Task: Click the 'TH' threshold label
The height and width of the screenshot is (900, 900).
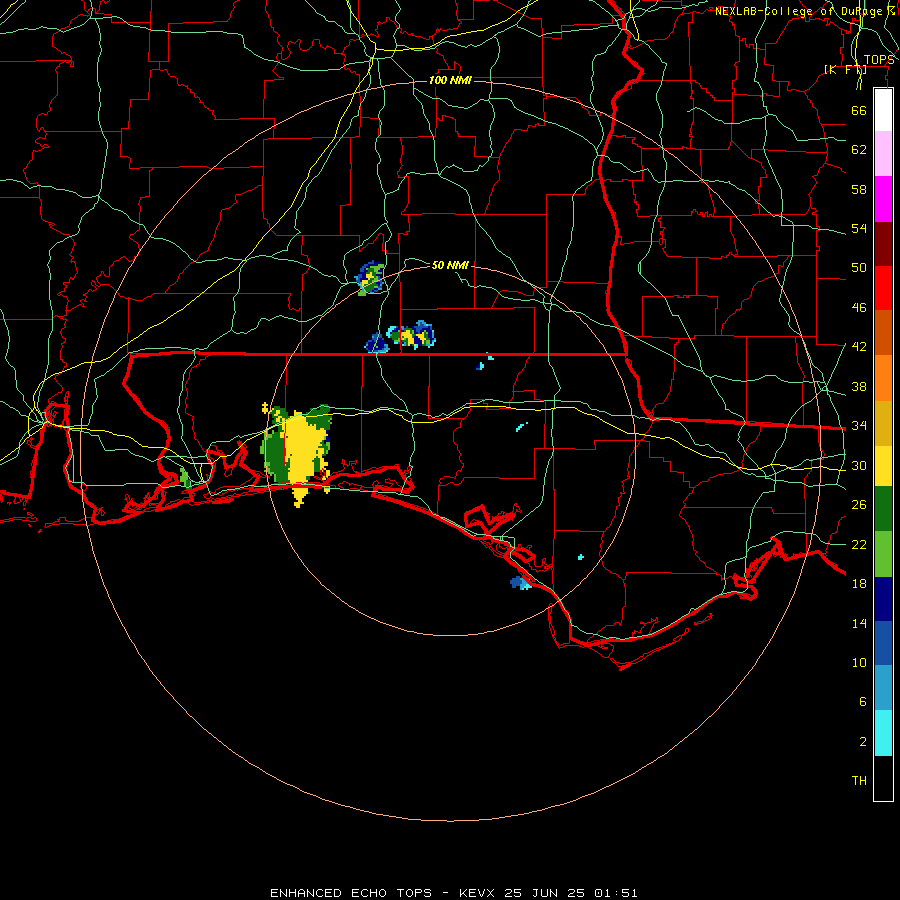Action: (859, 781)
